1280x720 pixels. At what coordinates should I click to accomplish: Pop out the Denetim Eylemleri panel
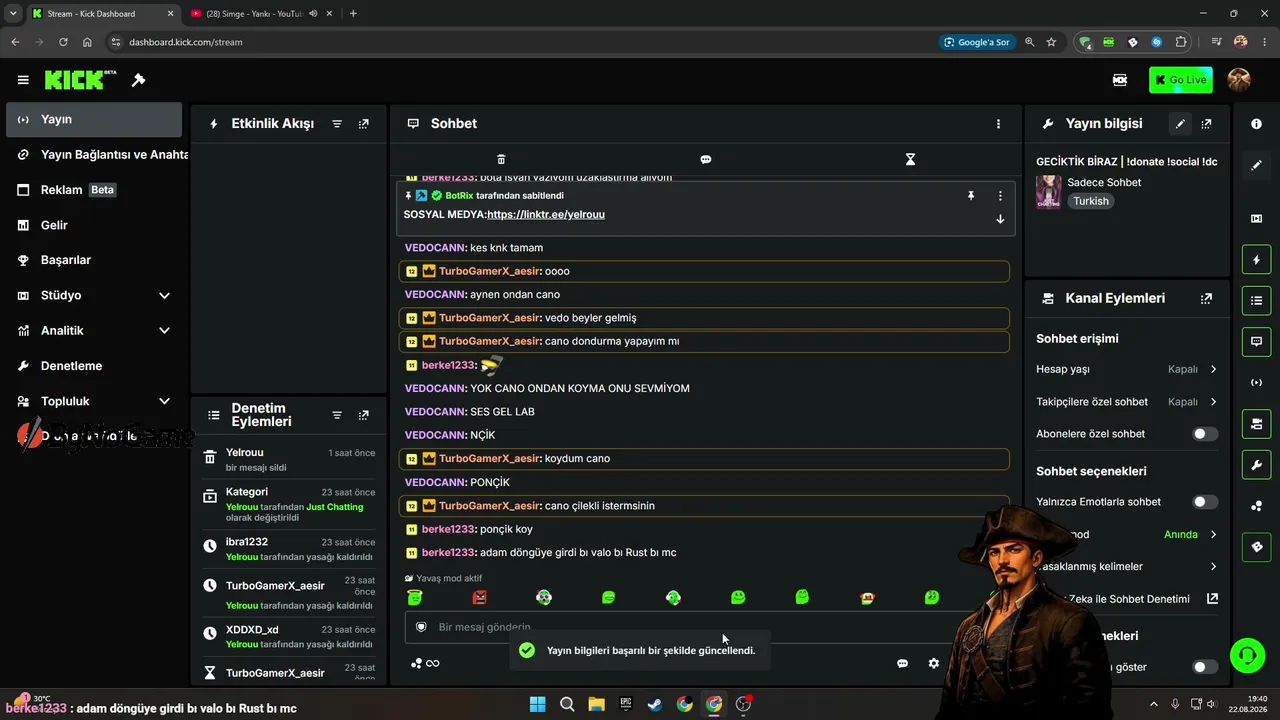coord(364,415)
